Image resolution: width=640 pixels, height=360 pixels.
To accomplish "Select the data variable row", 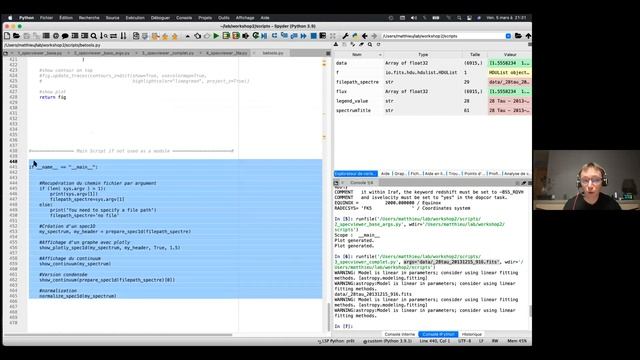I will pos(433,63).
